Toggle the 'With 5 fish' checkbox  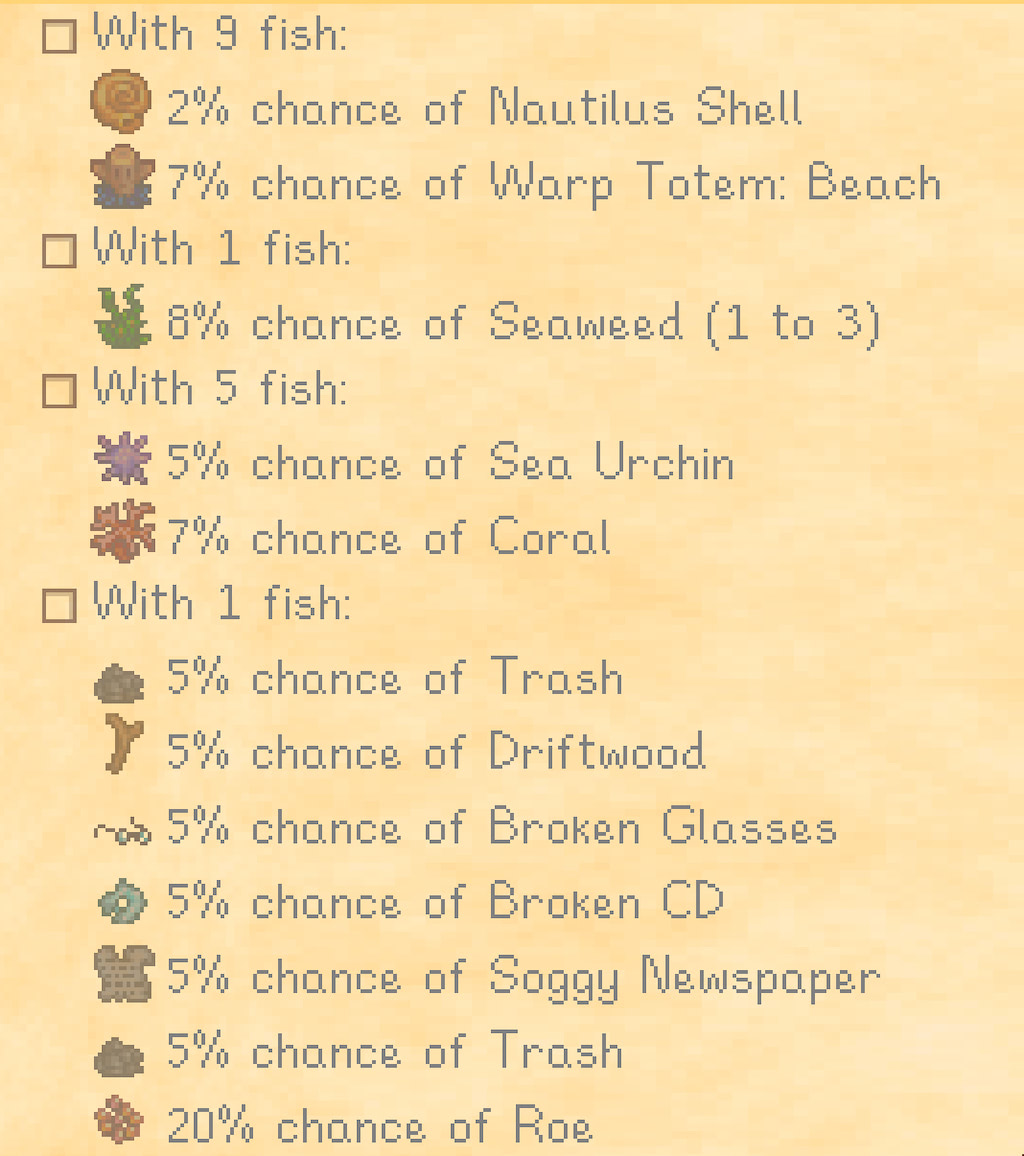59,391
